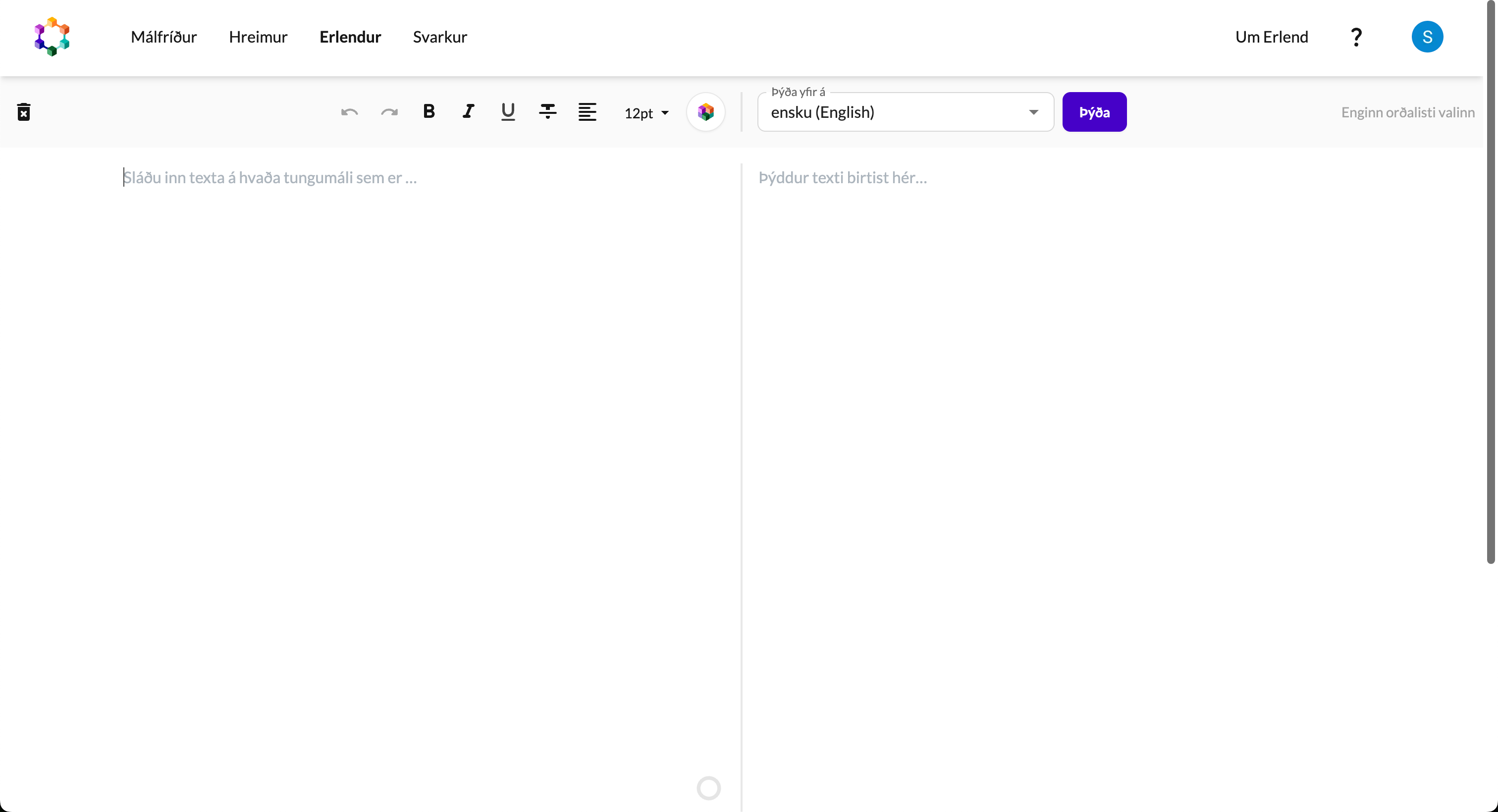Toggle italic formatting
Screen dimensions: 1498x812
point(468,111)
